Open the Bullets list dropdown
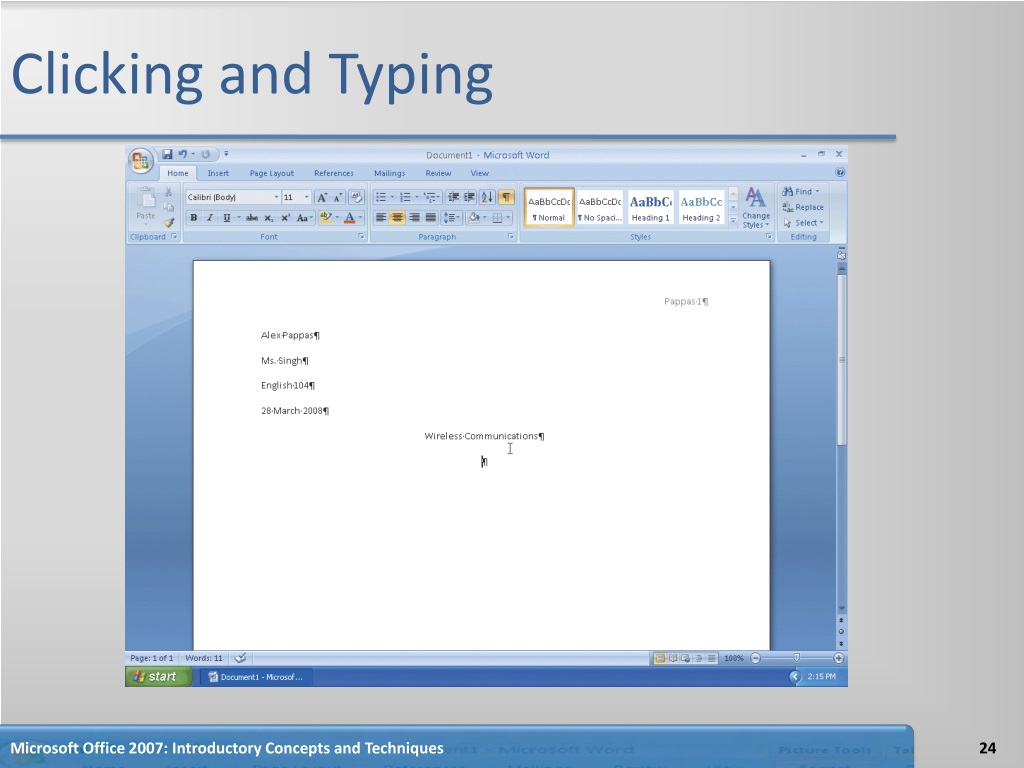Screen dimensions: 1024x768 pos(392,197)
